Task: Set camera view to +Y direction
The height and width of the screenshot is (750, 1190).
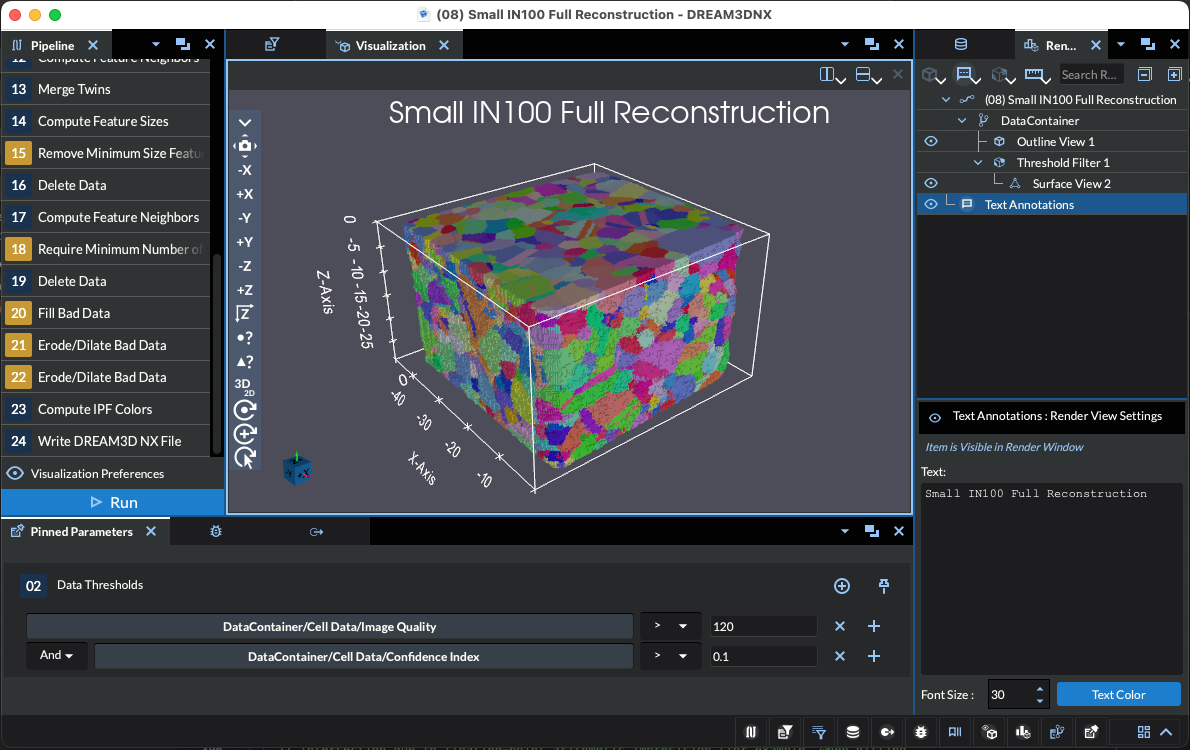Action: pyautogui.click(x=244, y=242)
